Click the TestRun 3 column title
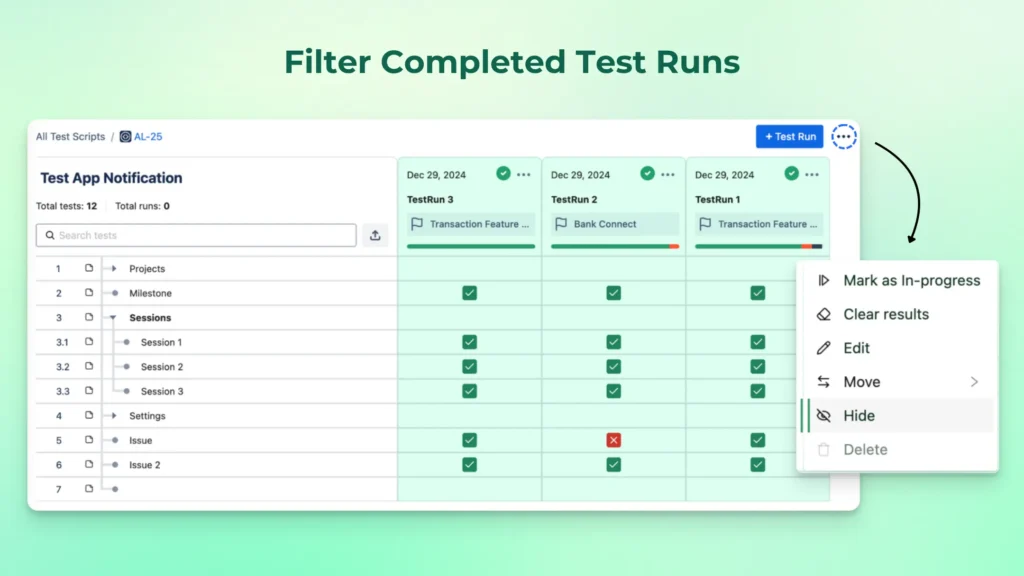The width and height of the screenshot is (1024, 576). pos(430,199)
